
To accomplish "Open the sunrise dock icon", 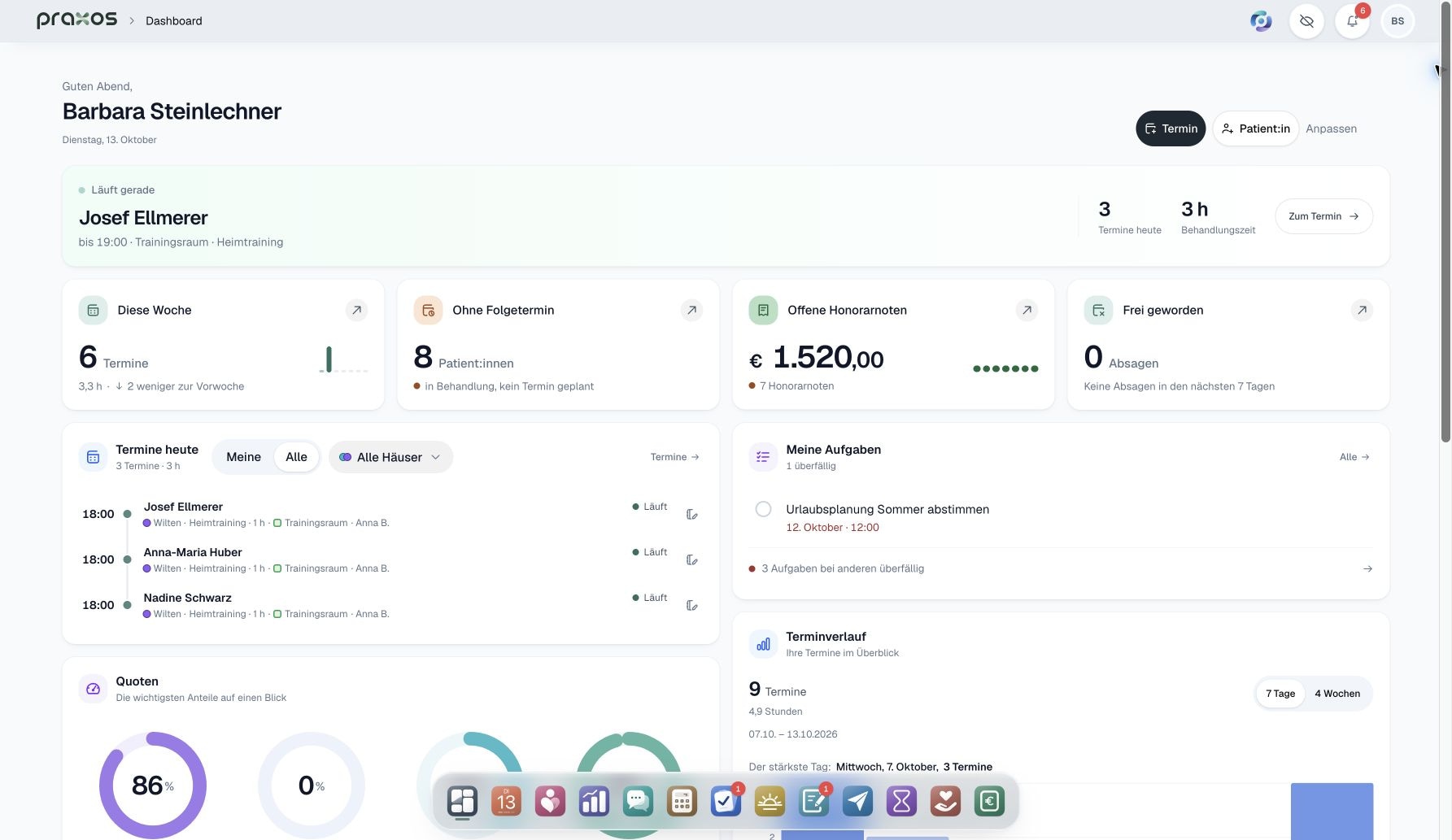I will (x=770, y=802).
